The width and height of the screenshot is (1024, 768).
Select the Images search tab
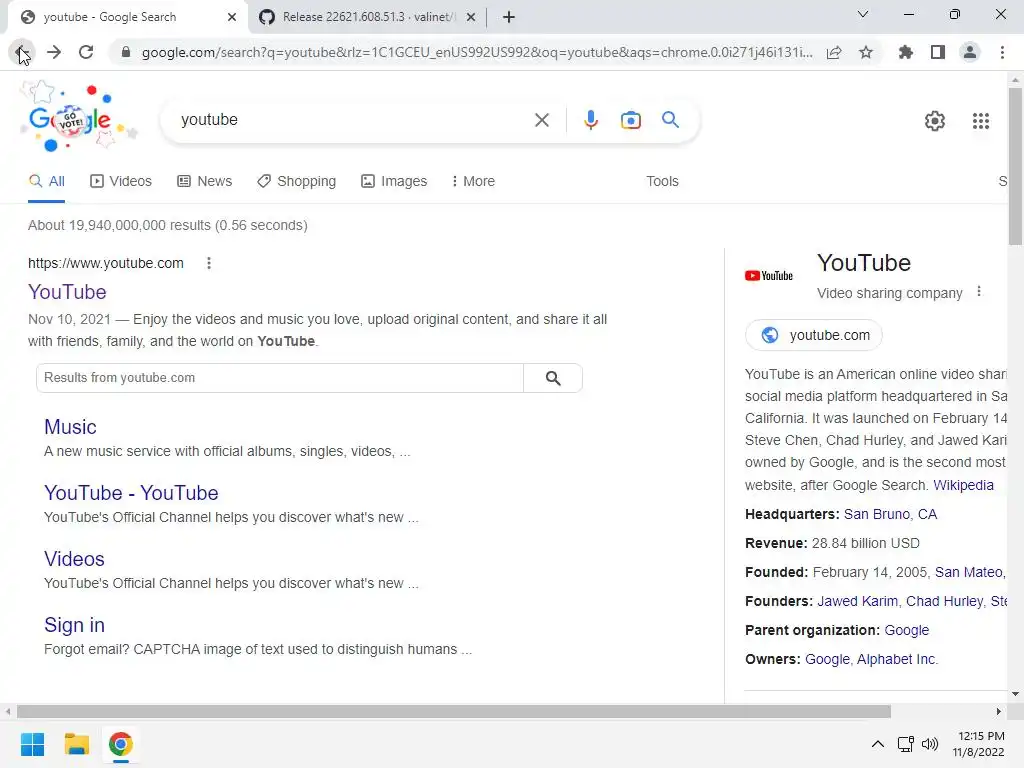394,181
